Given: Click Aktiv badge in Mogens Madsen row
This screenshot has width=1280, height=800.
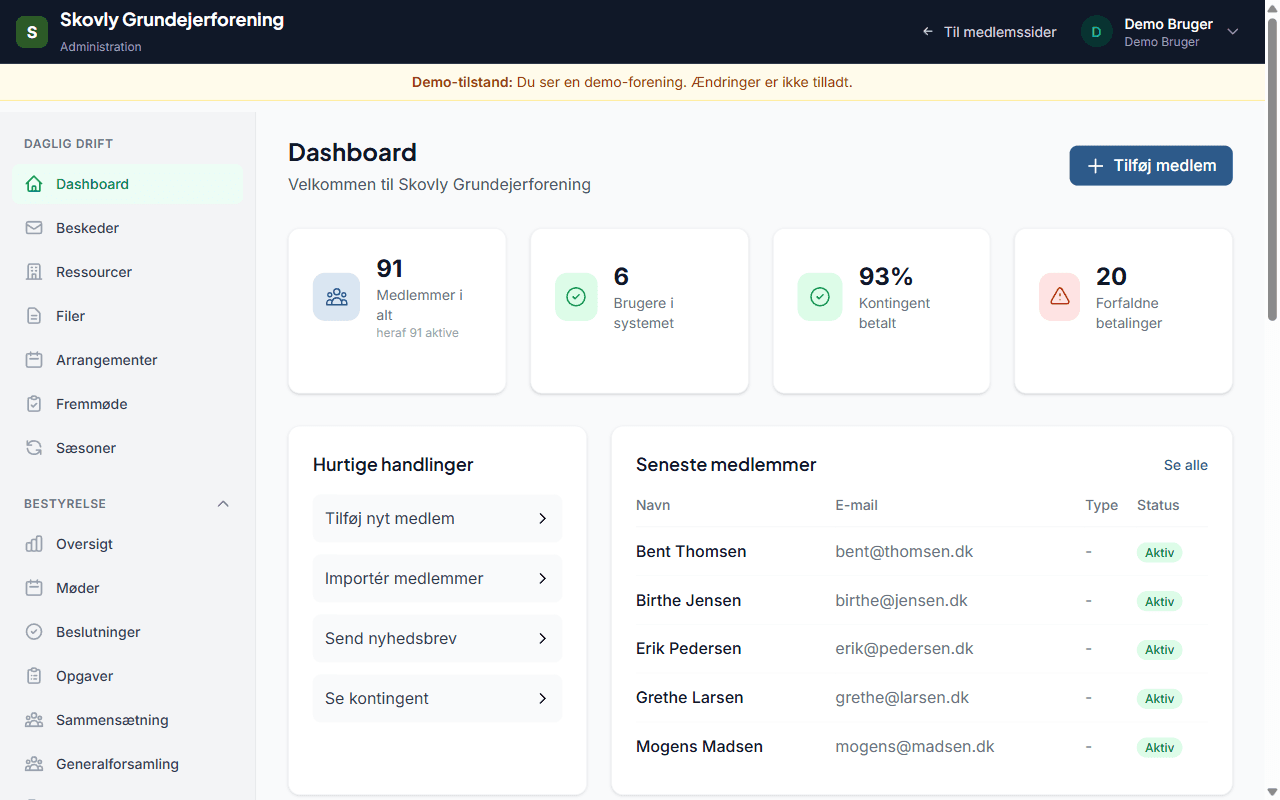Looking at the screenshot, I should [1160, 747].
